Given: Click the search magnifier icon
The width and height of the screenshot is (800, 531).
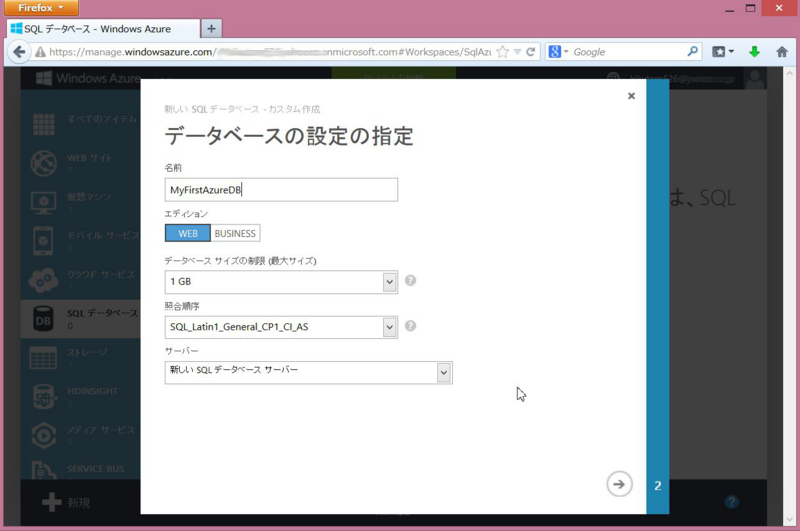Looking at the screenshot, I should [x=692, y=52].
